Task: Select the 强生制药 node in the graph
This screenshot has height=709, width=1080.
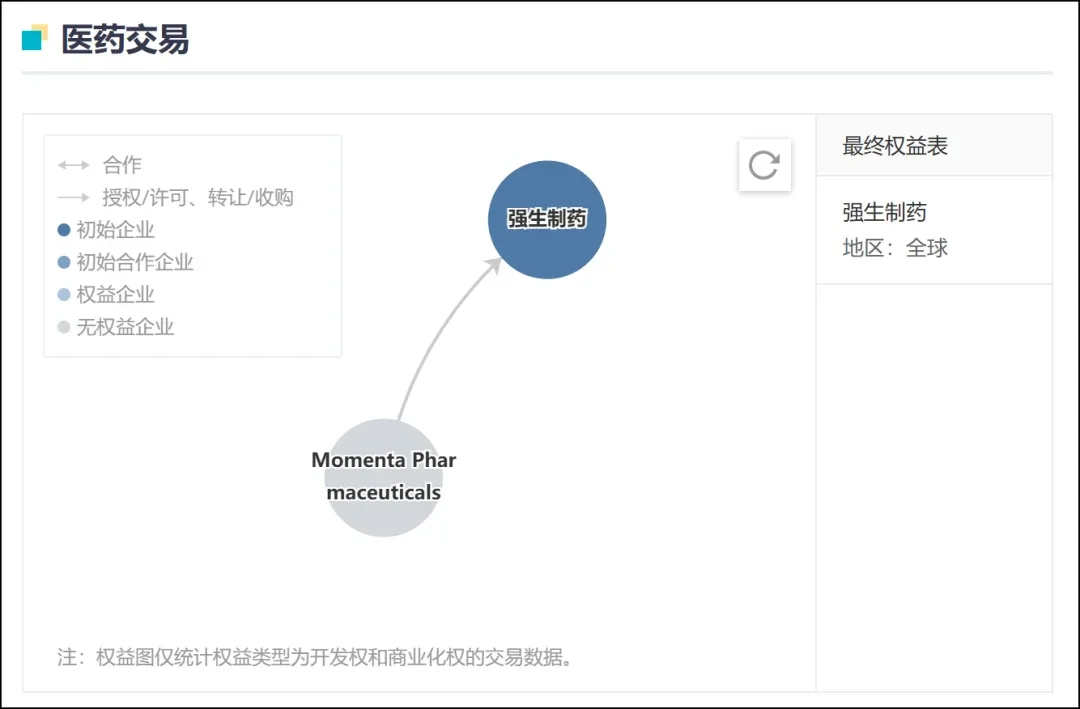Action: (547, 220)
